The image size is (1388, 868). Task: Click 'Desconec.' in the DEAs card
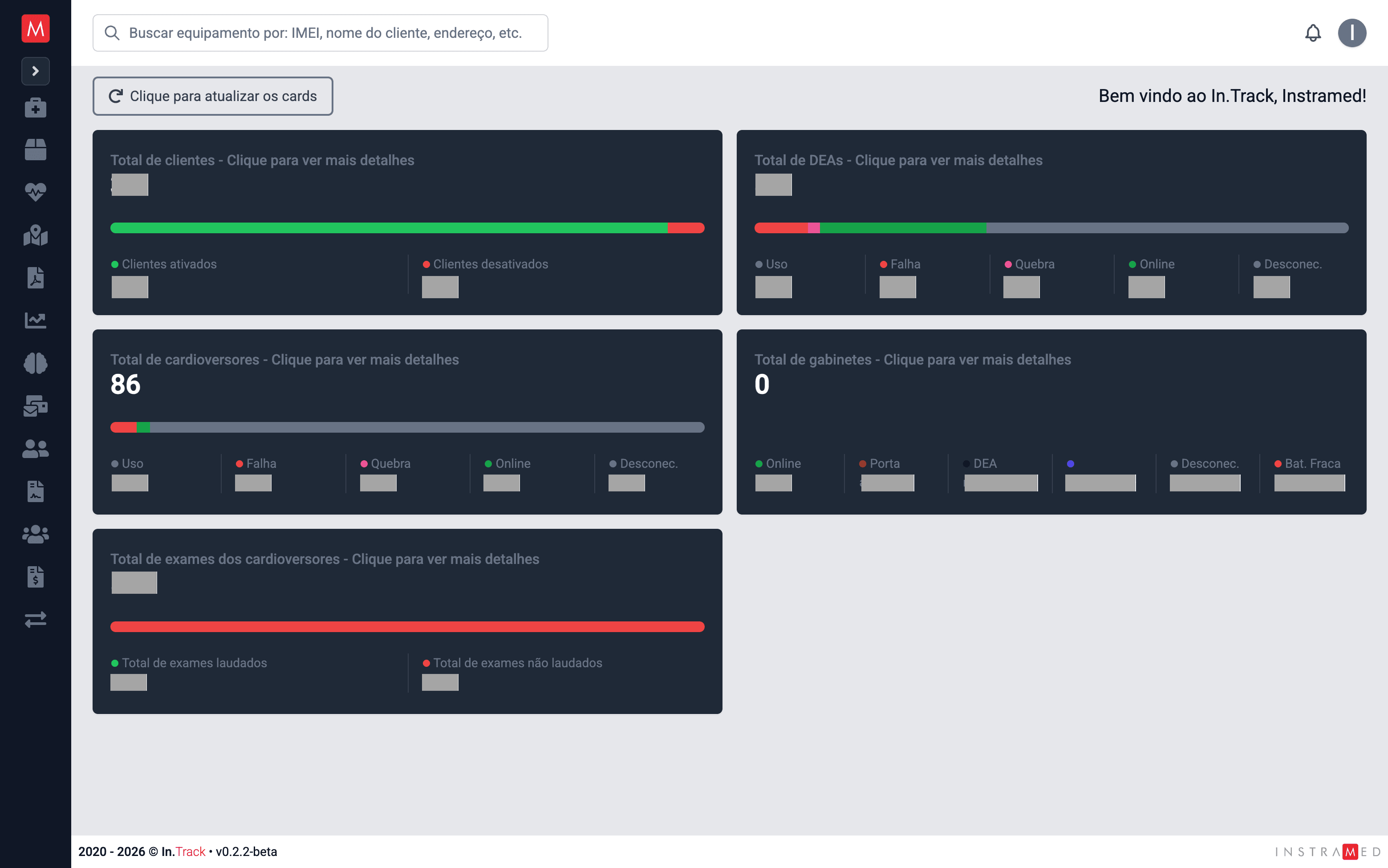[x=1293, y=264]
